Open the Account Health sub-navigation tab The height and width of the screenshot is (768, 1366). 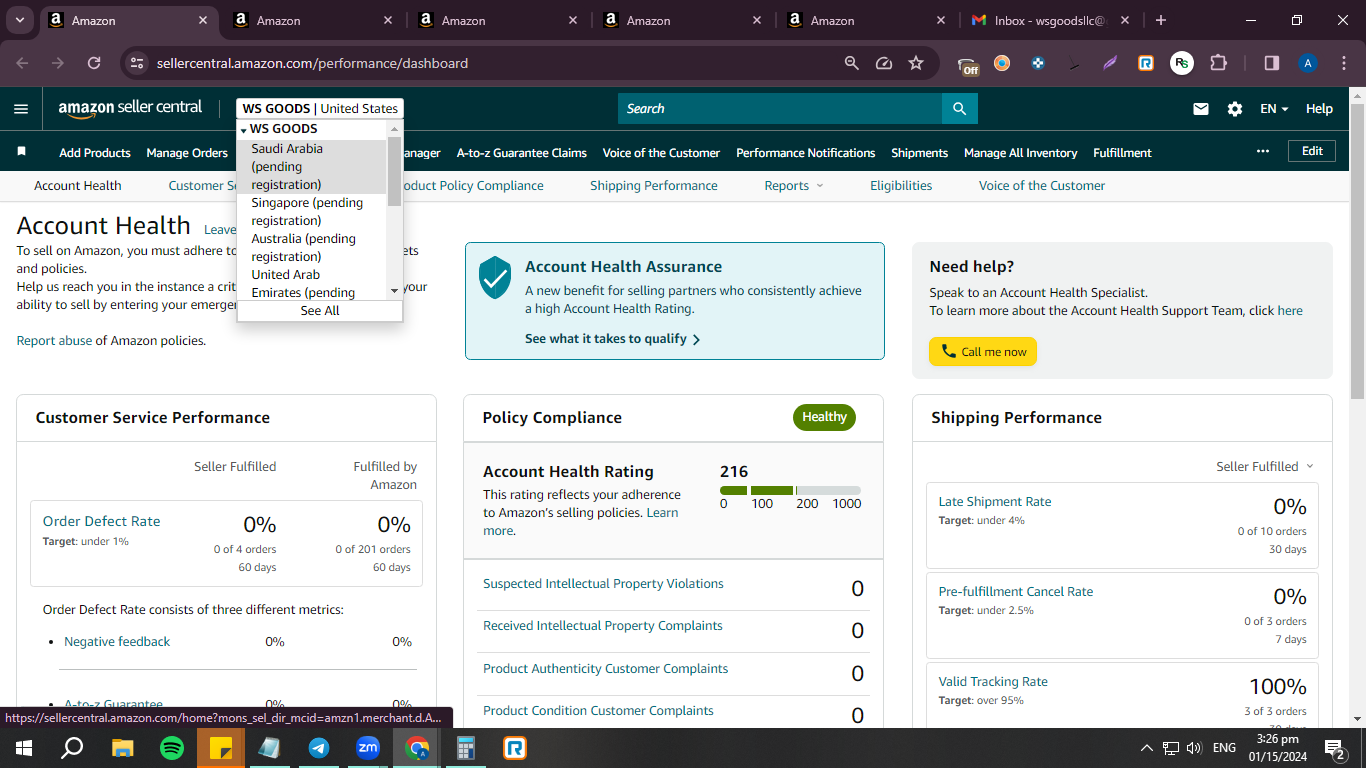[78, 186]
